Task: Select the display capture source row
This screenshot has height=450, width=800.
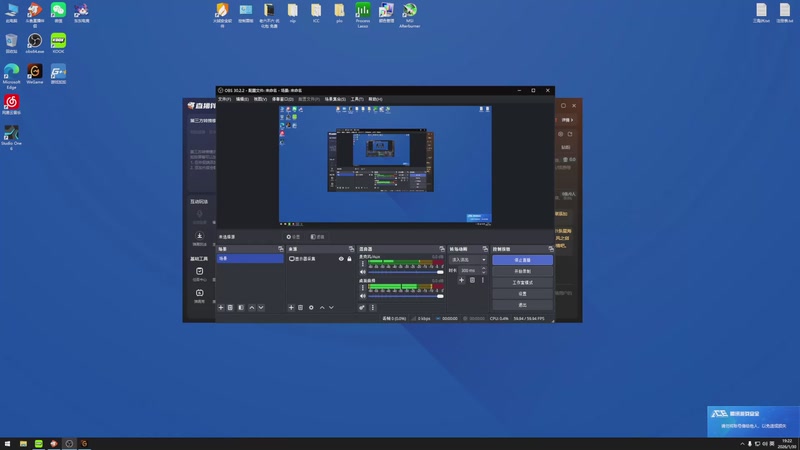Action: tap(320, 259)
